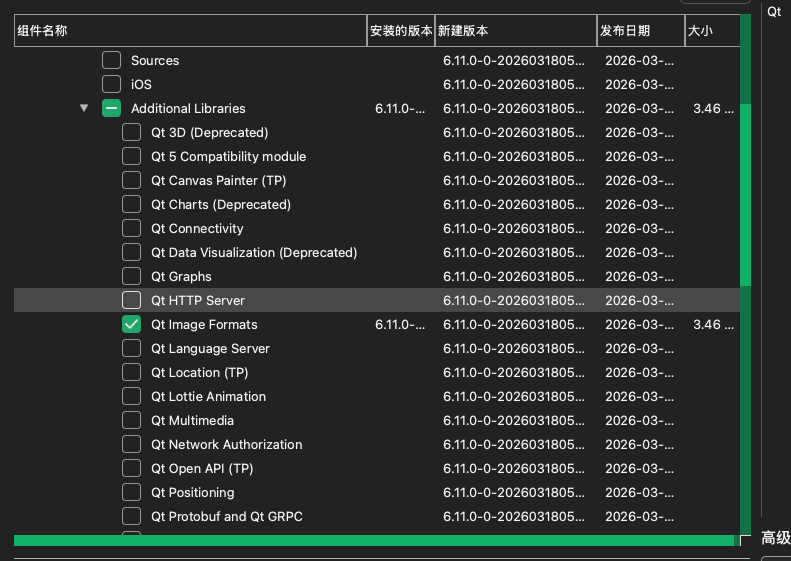Screen dimensions: 791x561
Task: Tick the Qt 5 Compatibility module checkbox
Action: (131, 156)
